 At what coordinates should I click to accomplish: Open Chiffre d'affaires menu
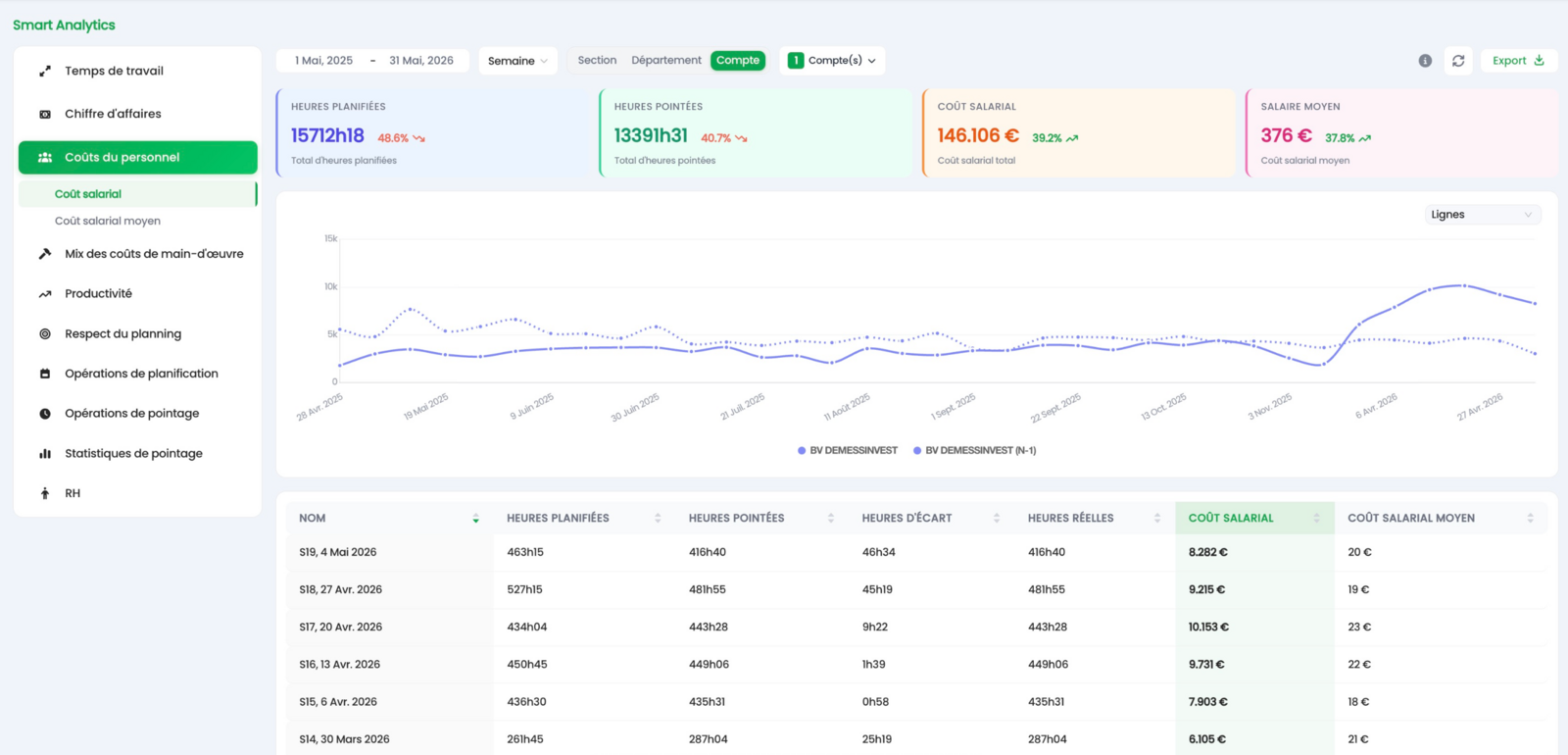coord(137,115)
